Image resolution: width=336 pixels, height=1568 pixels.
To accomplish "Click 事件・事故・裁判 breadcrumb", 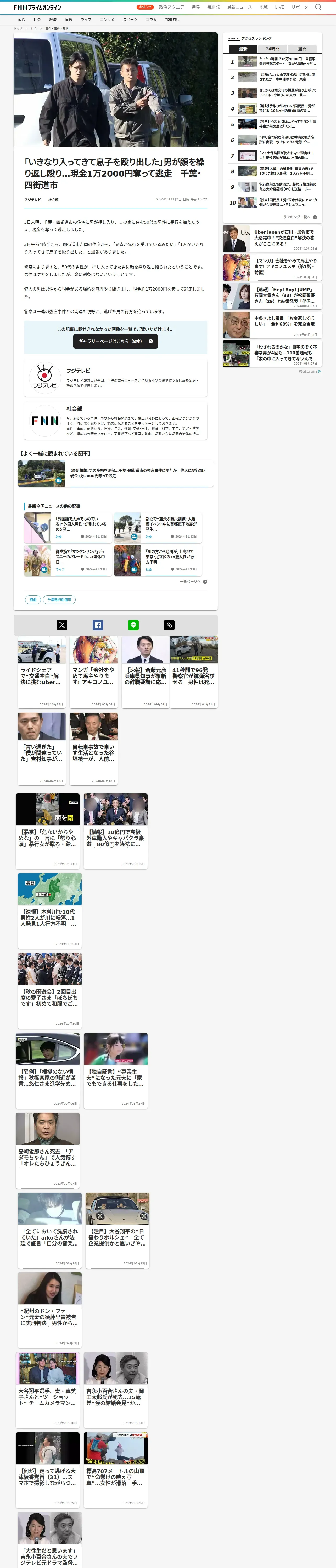I will [x=57, y=28].
